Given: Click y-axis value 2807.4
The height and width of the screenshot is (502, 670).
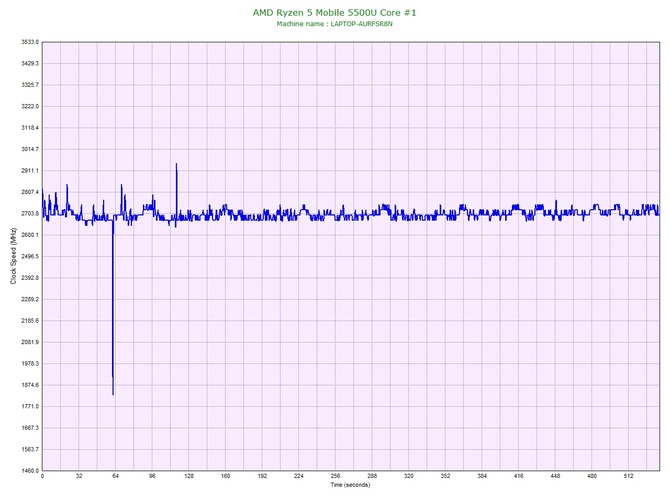Looking at the screenshot, I should click(30, 192).
